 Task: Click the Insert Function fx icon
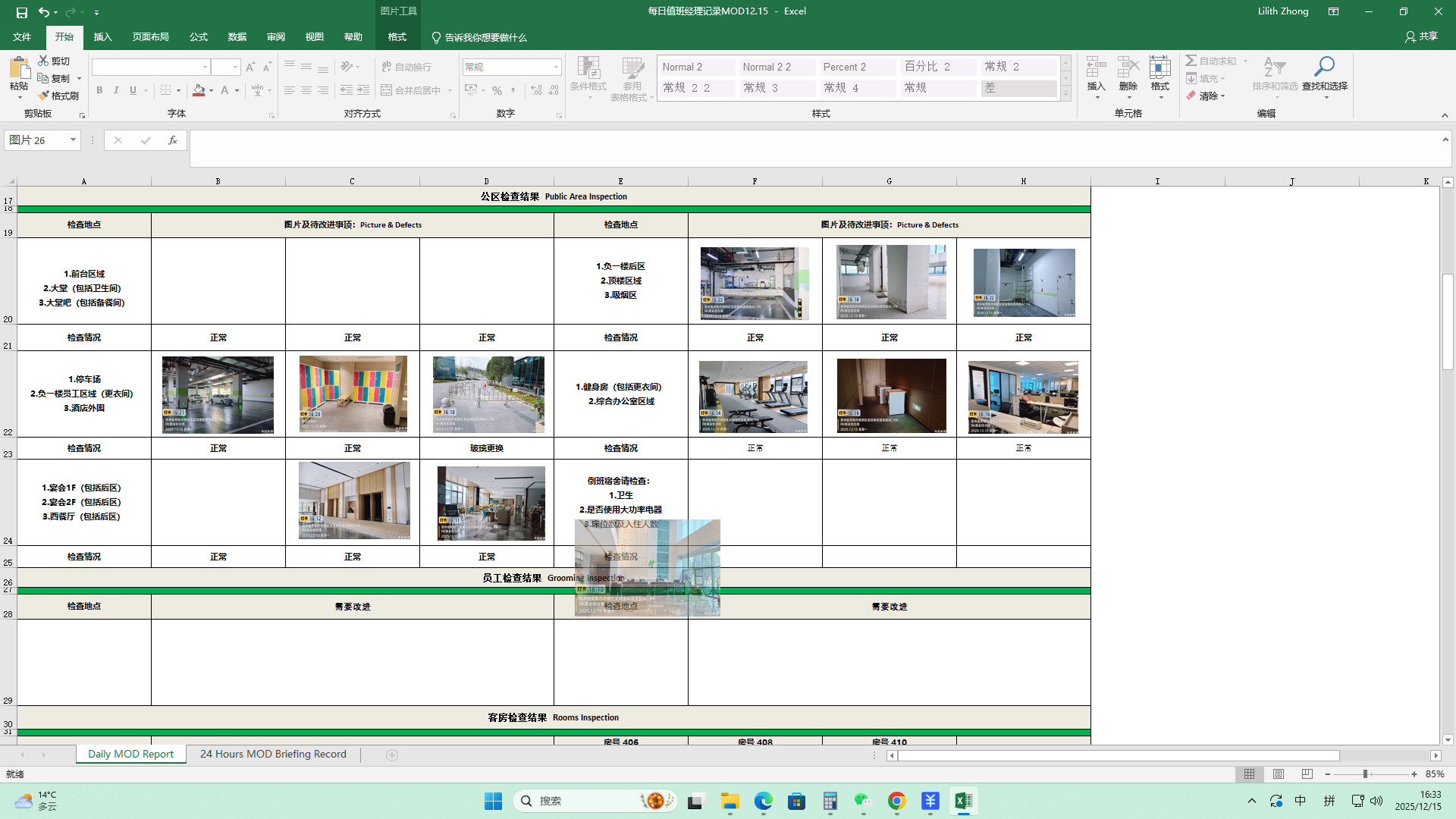pos(173,140)
